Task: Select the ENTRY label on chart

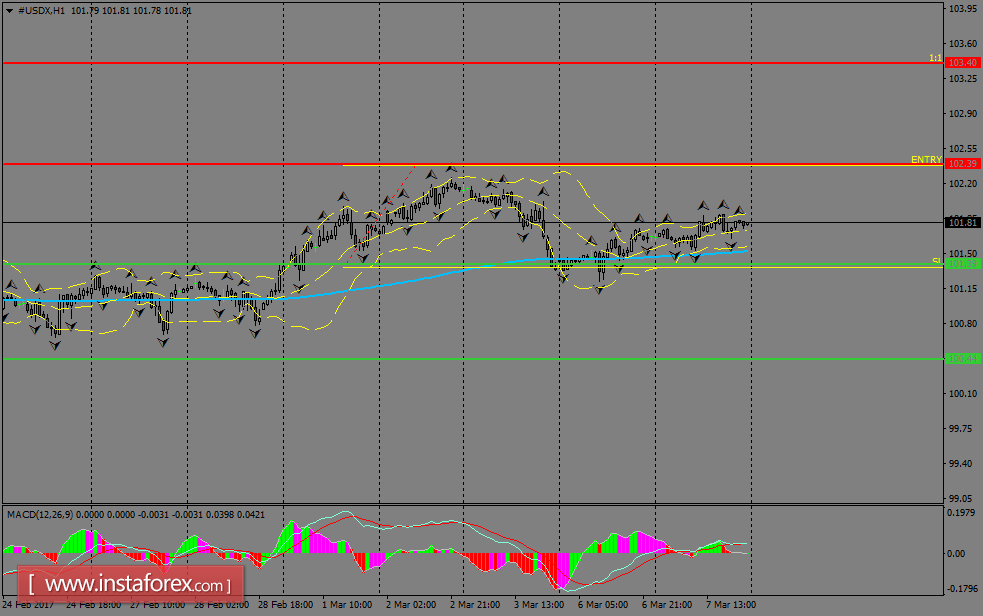Action: (x=925, y=159)
